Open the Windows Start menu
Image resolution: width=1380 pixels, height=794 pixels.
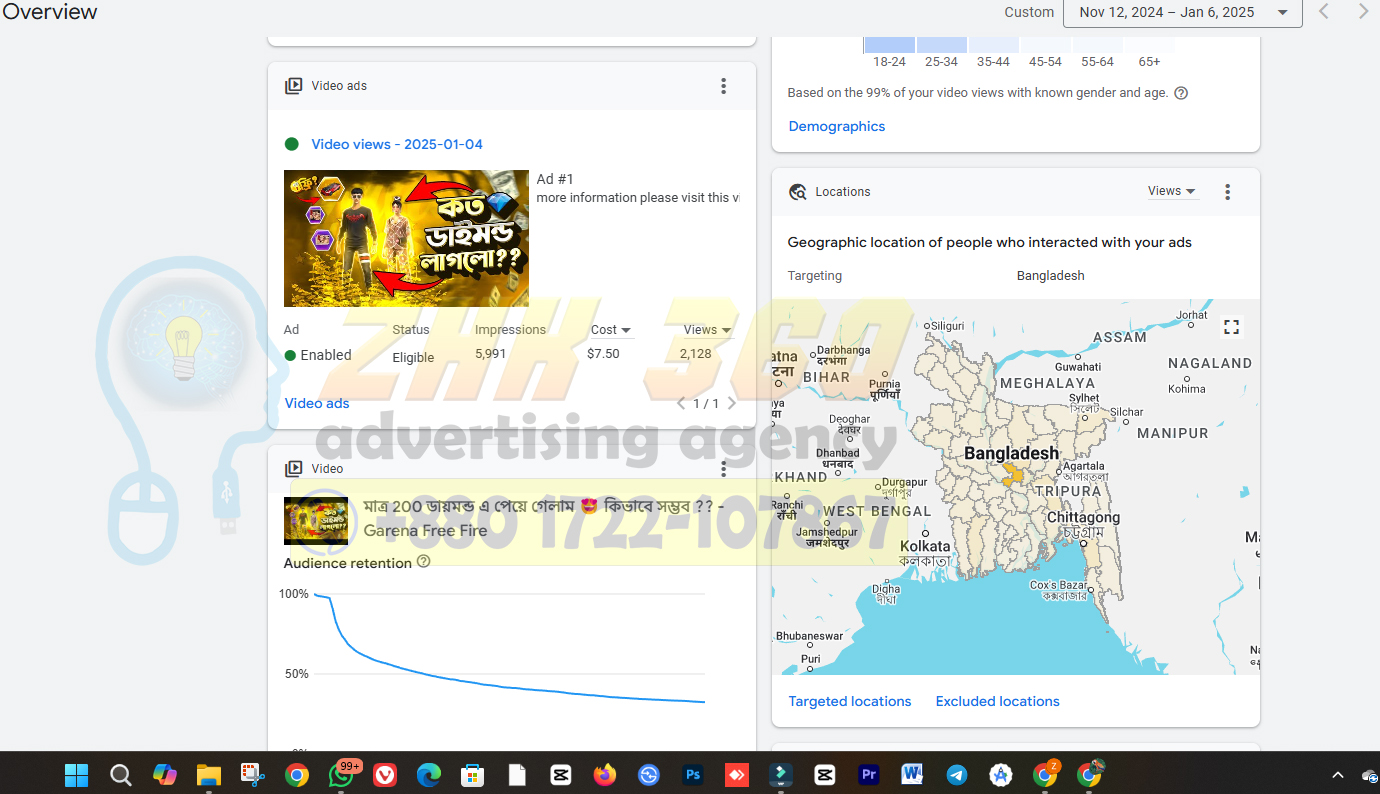pos(76,775)
